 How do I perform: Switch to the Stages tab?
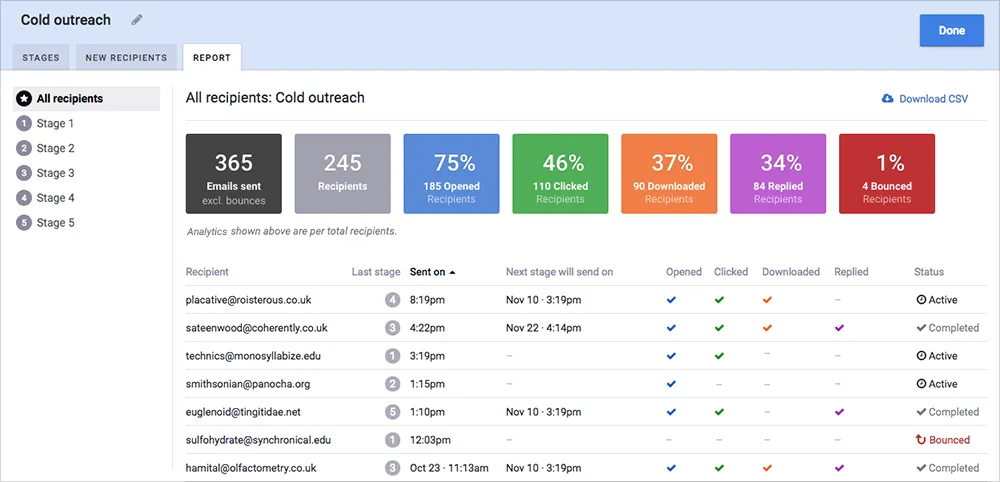coord(41,57)
